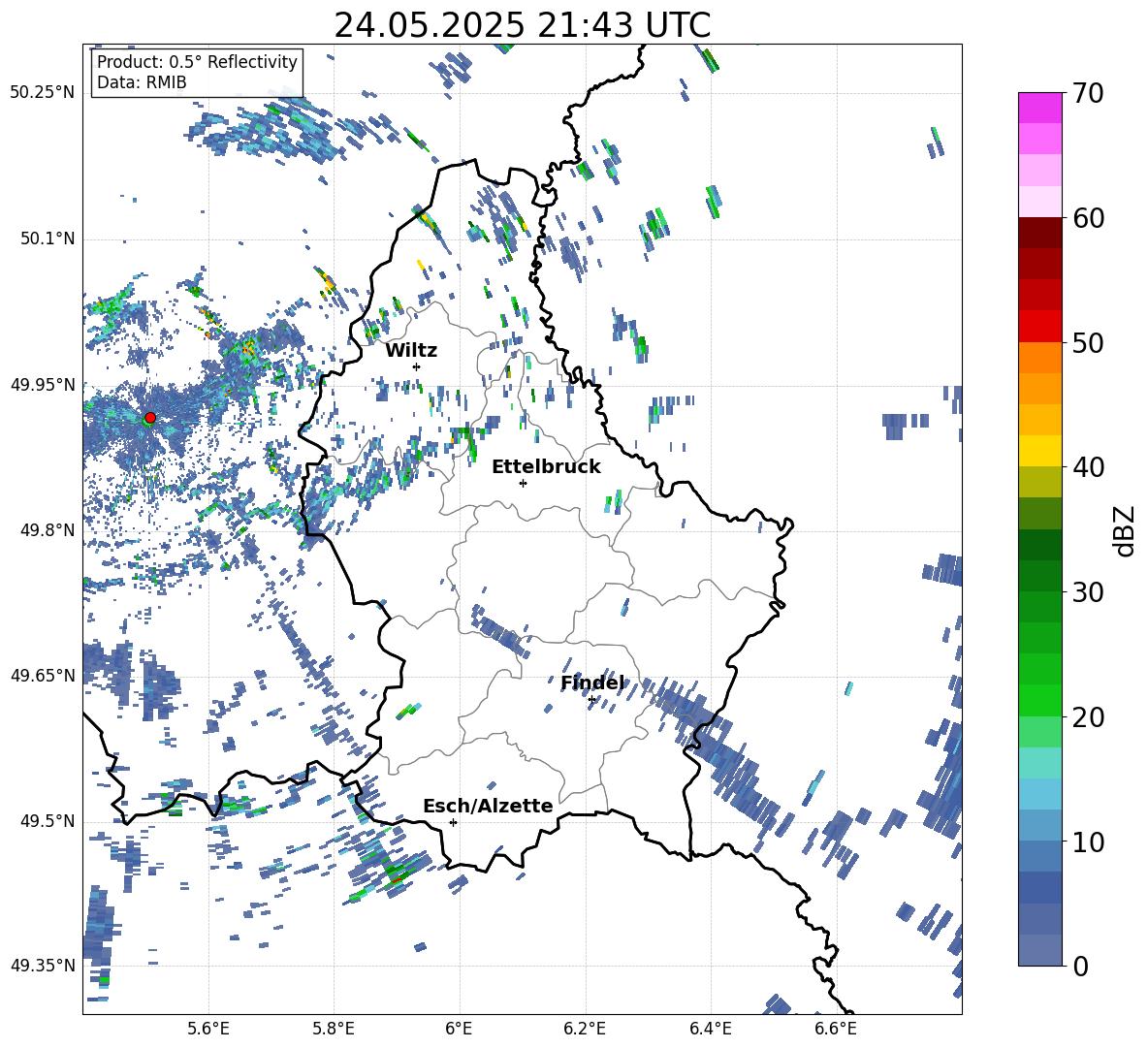Click the Wiltz station cross marker
The image size is (1148, 1048).
point(417,366)
